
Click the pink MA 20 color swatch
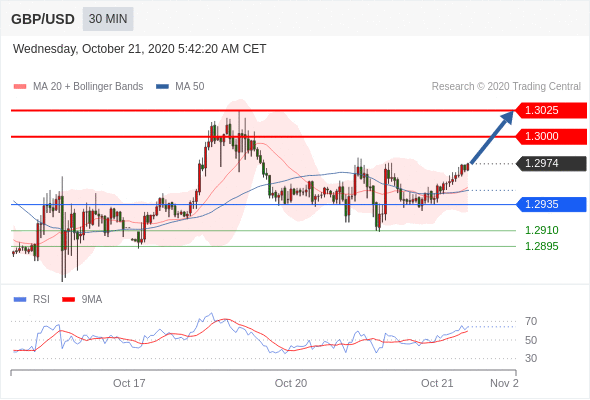20,87
